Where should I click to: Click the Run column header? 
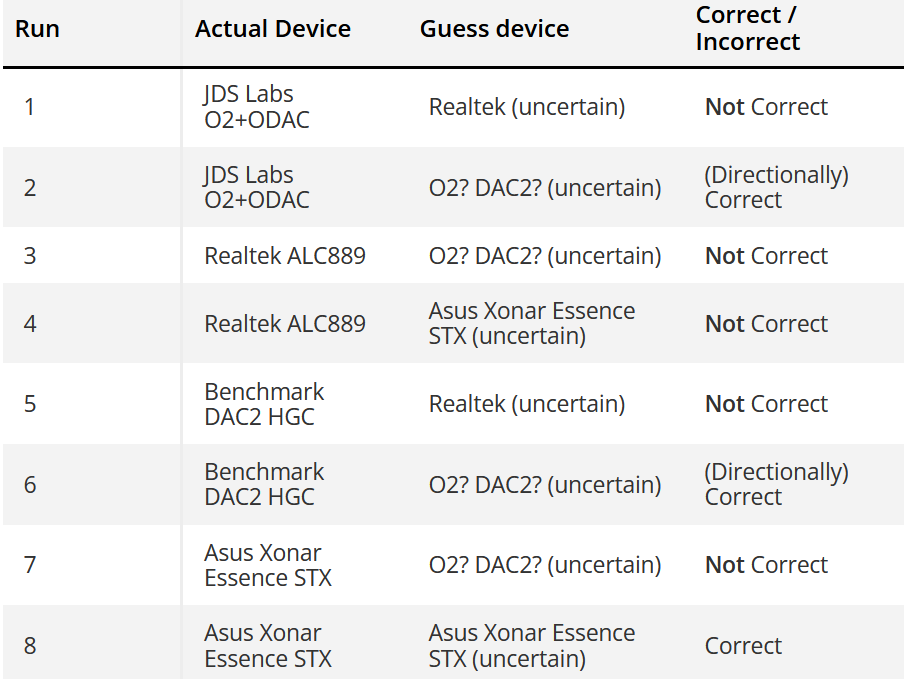pyautogui.click(x=37, y=29)
